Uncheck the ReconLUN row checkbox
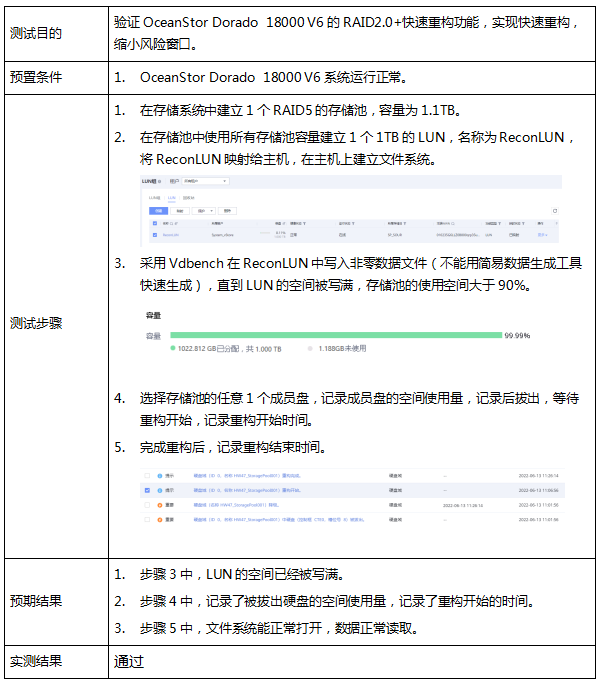Viewport: 600px width, 684px height. click(x=155, y=235)
